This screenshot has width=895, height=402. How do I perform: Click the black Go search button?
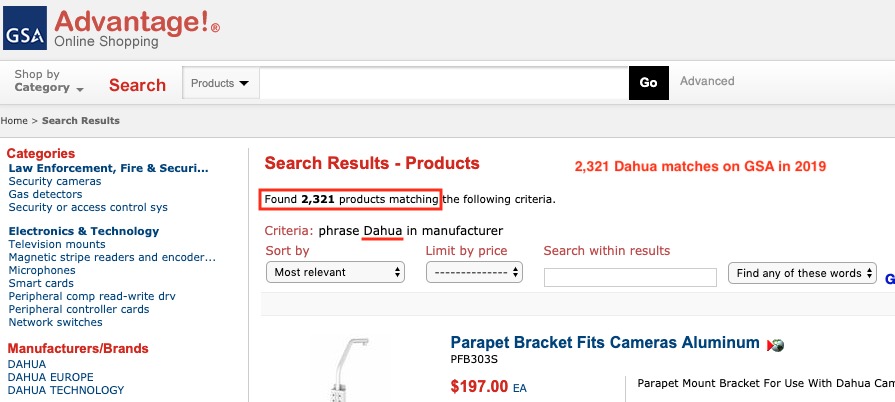tap(648, 83)
